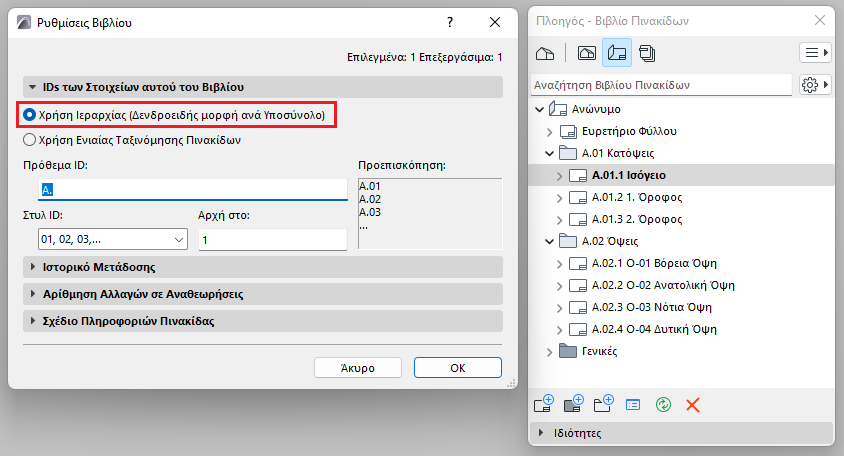Expand Γενικές folder chevron
The image size is (844, 456).
point(550,352)
